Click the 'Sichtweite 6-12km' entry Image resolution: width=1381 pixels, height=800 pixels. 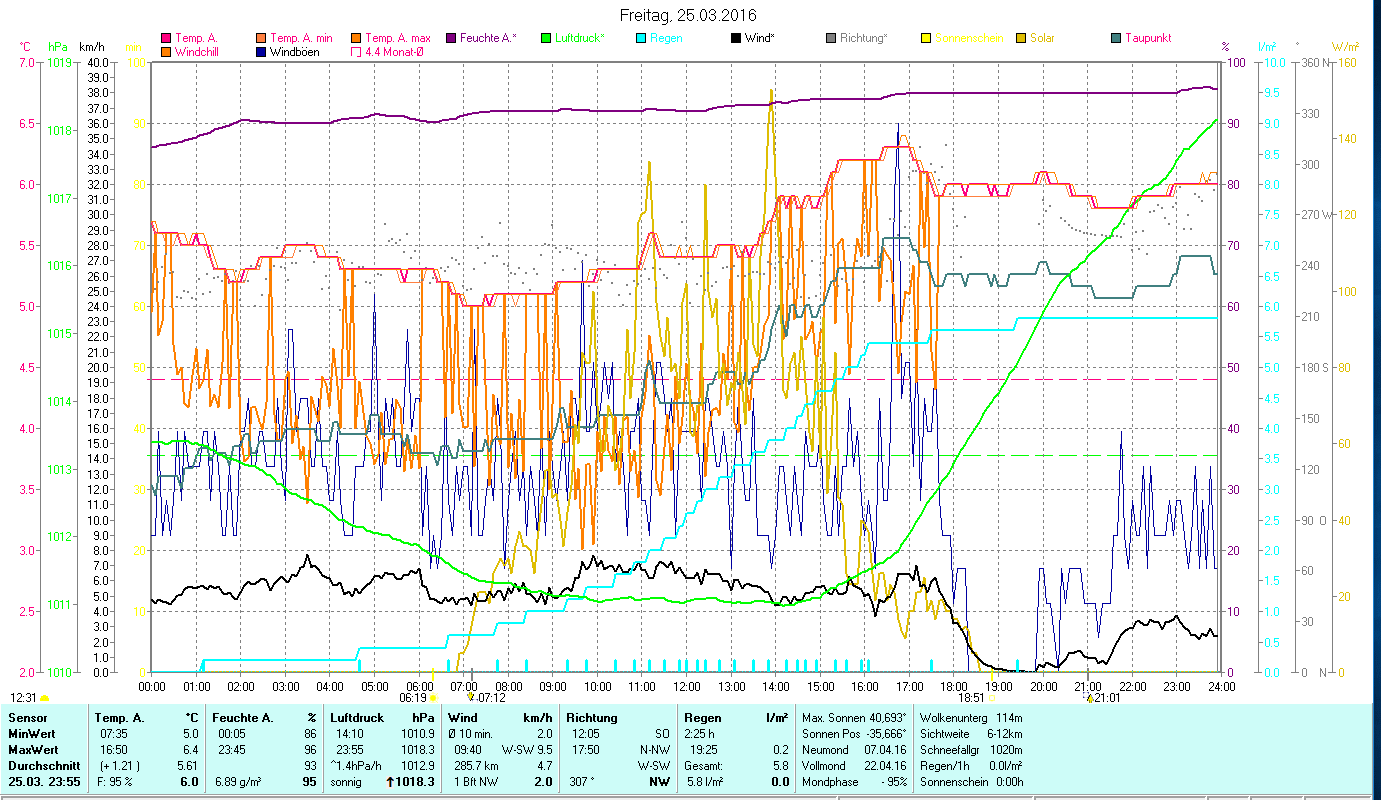click(x=970, y=734)
